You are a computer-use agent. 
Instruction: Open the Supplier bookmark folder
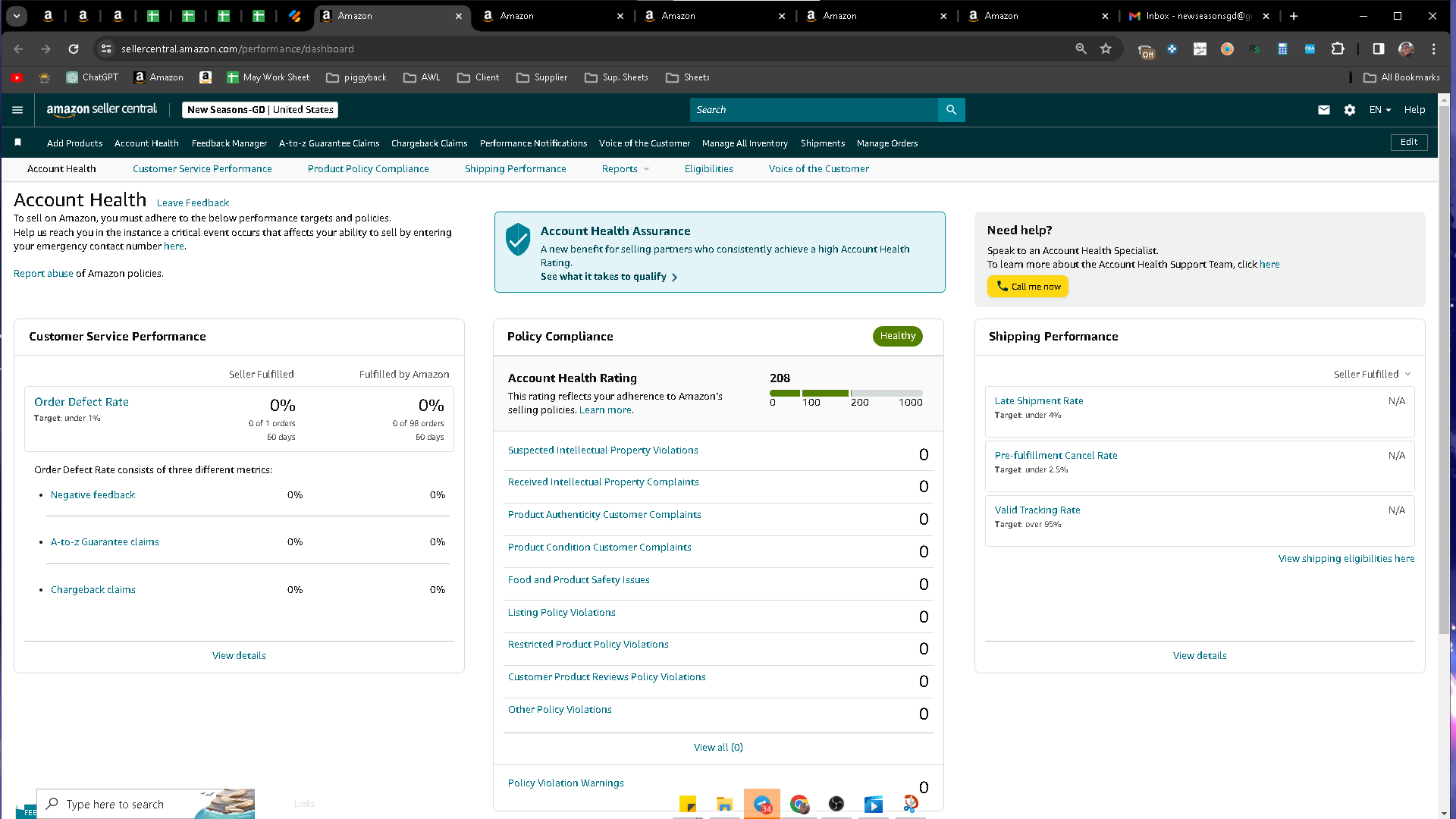tap(542, 77)
